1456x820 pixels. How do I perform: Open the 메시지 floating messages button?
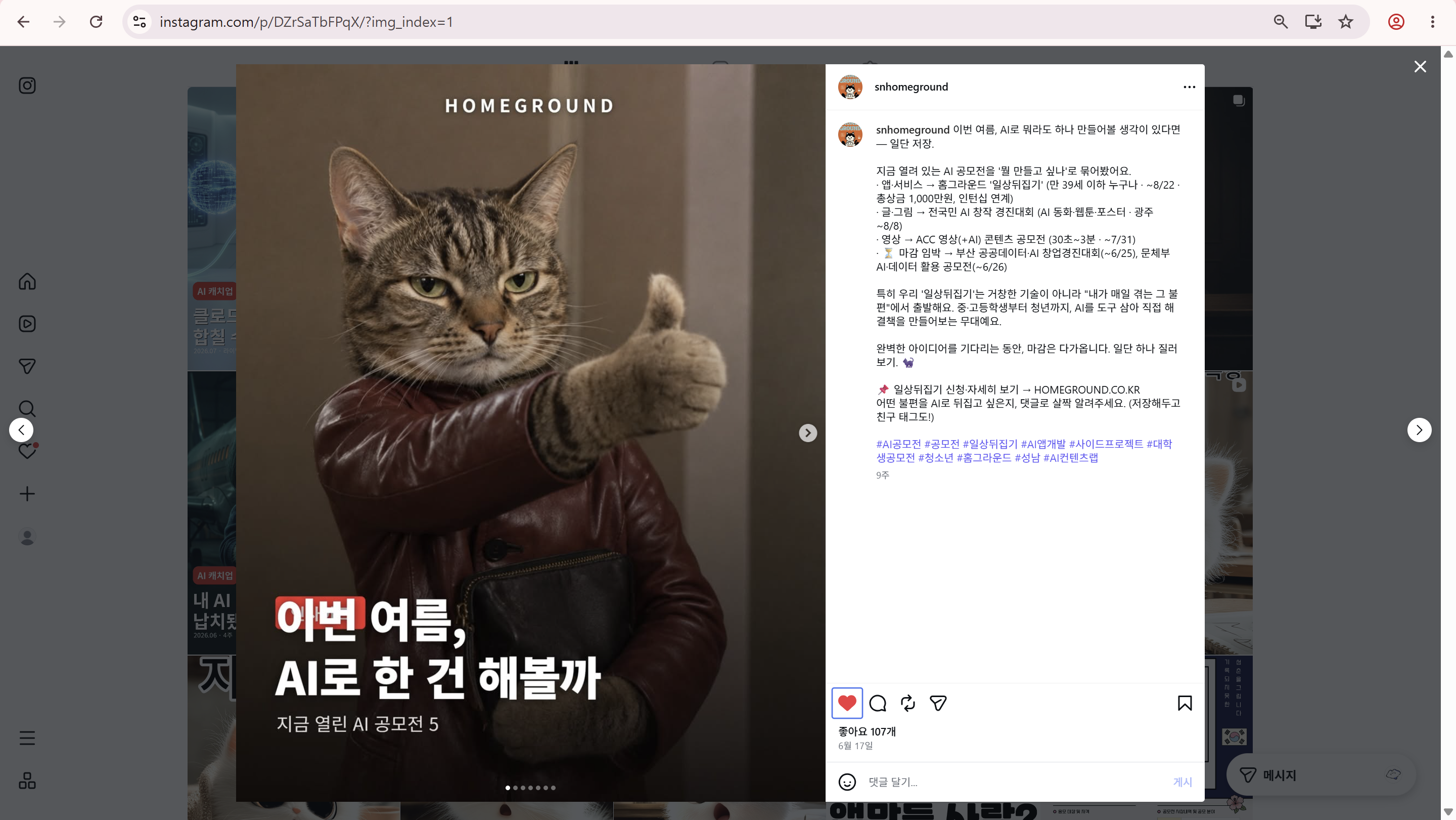tap(1321, 775)
